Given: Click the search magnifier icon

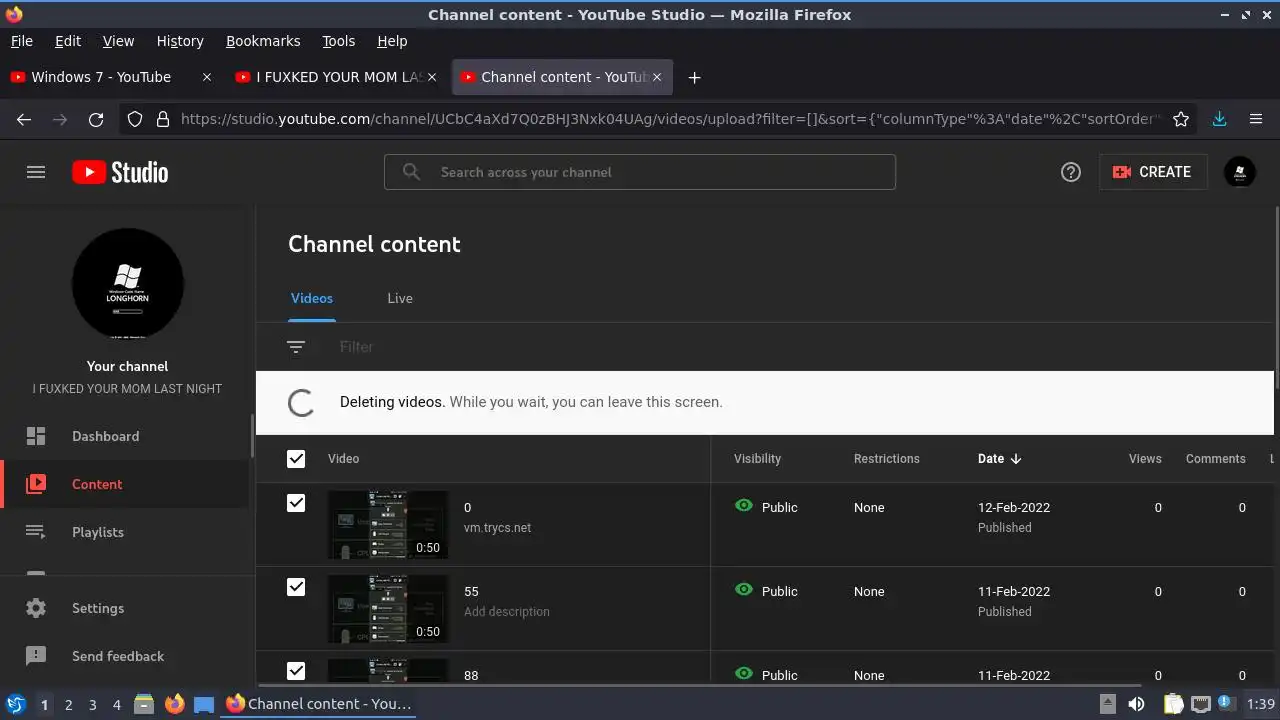Looking at the screenshot, I should click(x=411, y=172).
